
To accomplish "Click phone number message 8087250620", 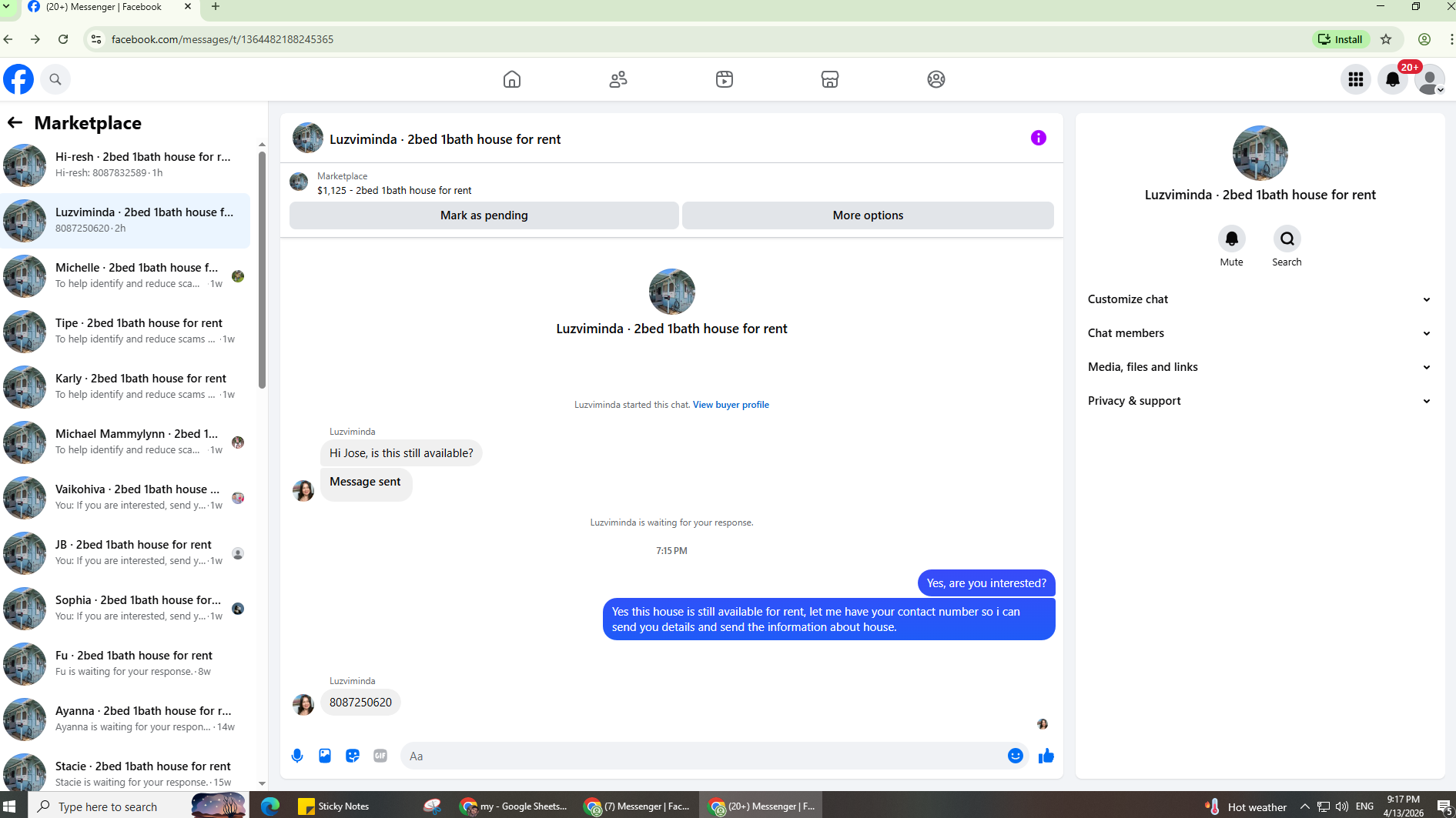I will click(360, 703).
